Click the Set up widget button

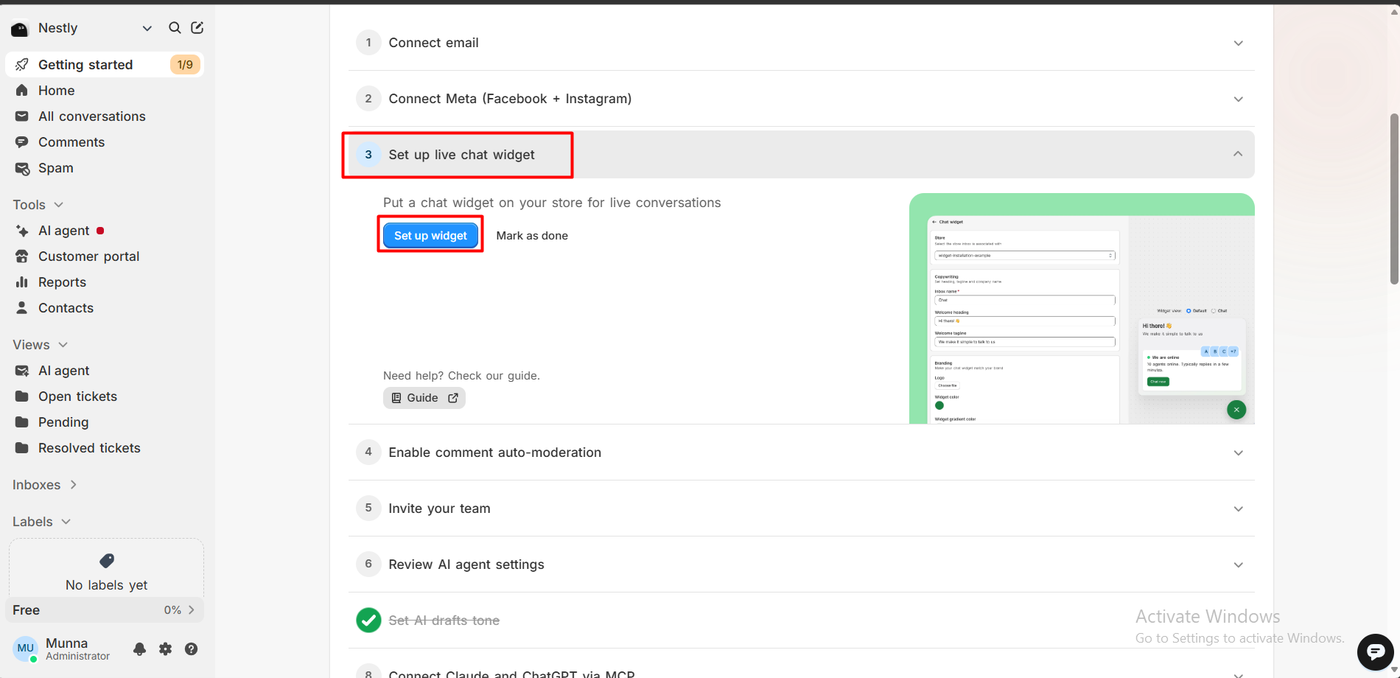430,236
